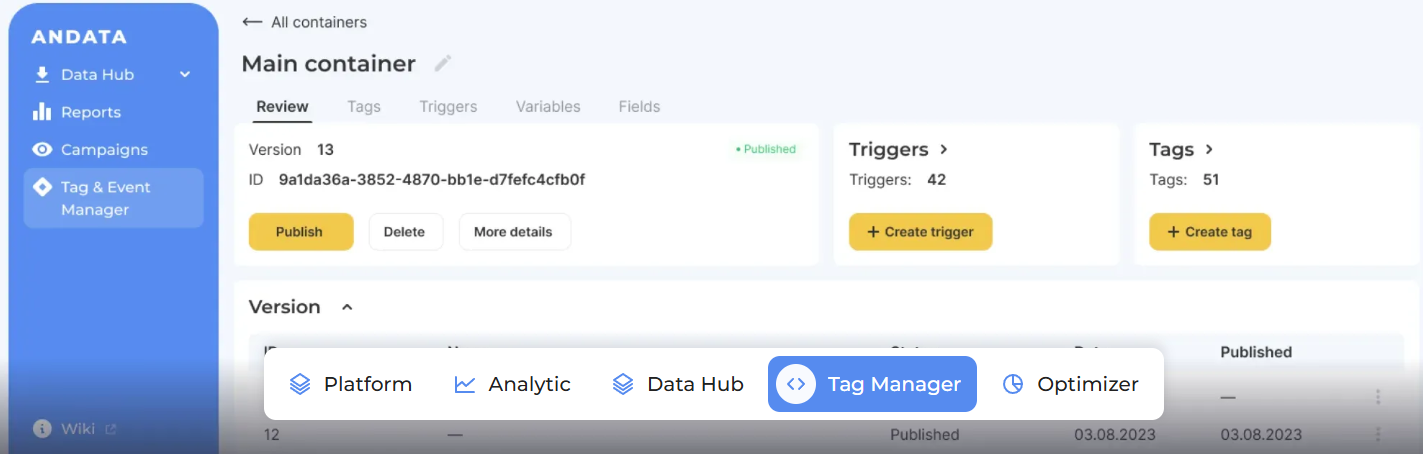Click the Tag Manager code brackets icon
Viewport: 1423px width, 454px height.
796,384
